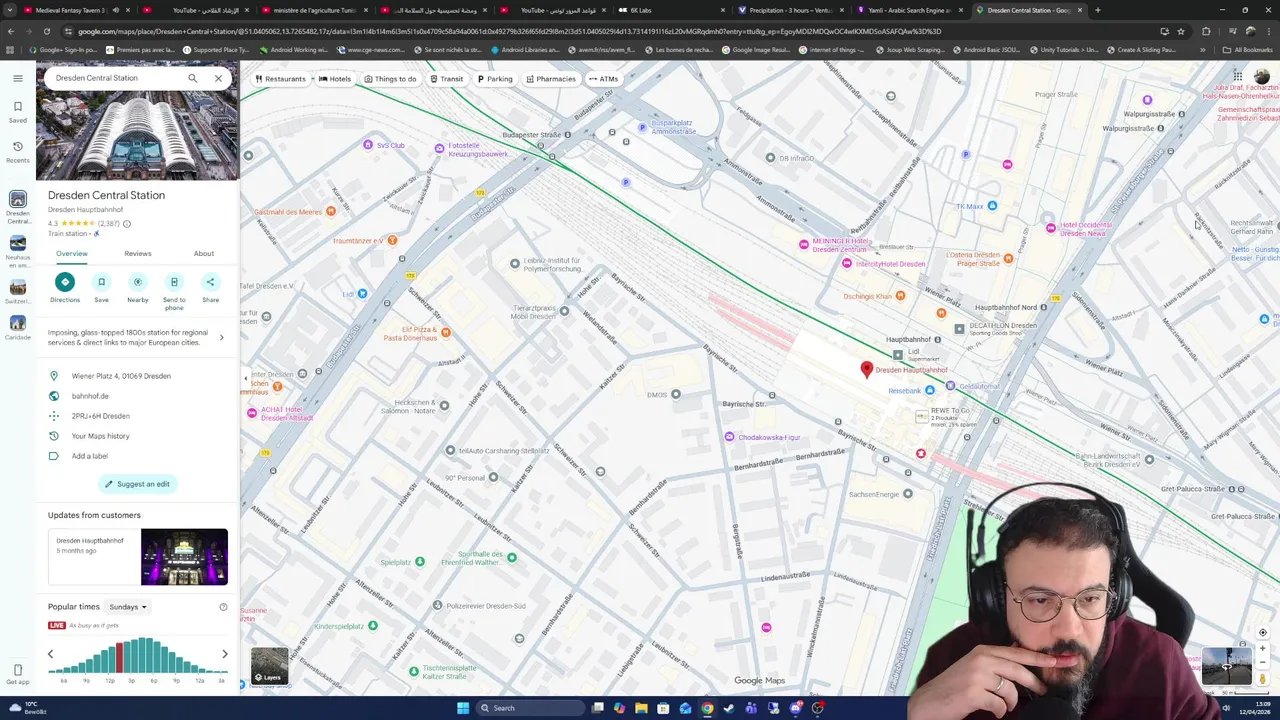Bookmark this page with the star icon
The height and width of the screenshot is (720, 1280).
pyautogui.click(x=1181, y=31)
